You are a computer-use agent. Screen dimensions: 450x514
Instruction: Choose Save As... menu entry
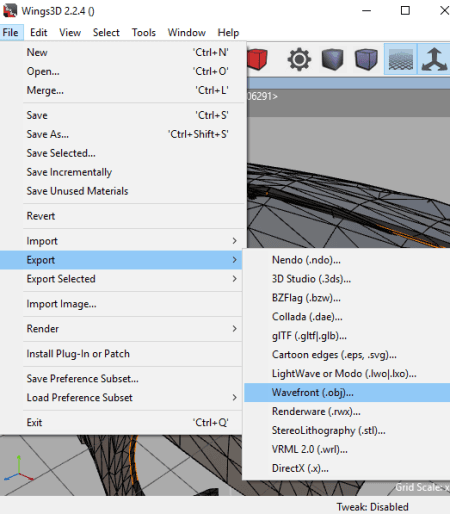click(x=123, y=134)
